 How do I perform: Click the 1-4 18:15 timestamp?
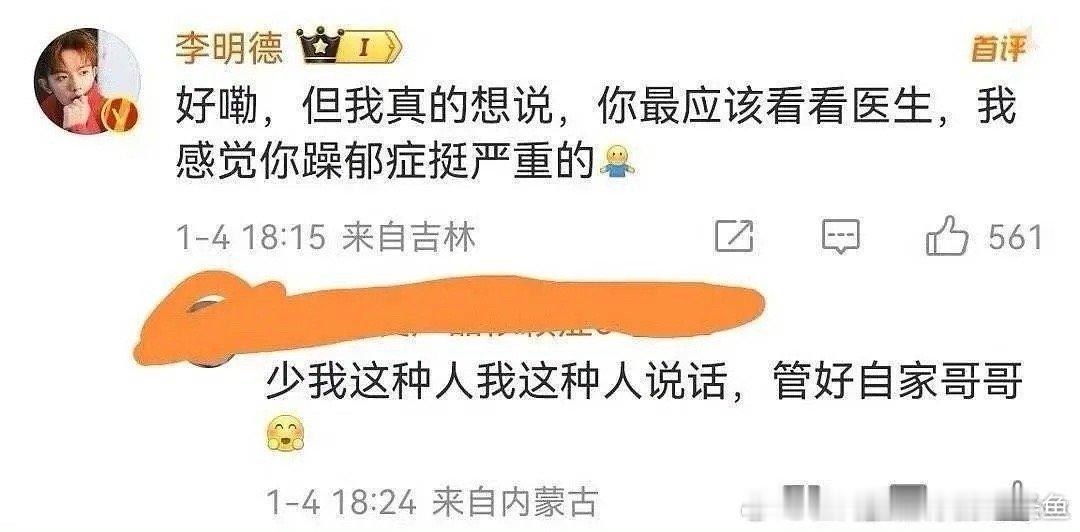pyautogui.click(x=251, y=238)
